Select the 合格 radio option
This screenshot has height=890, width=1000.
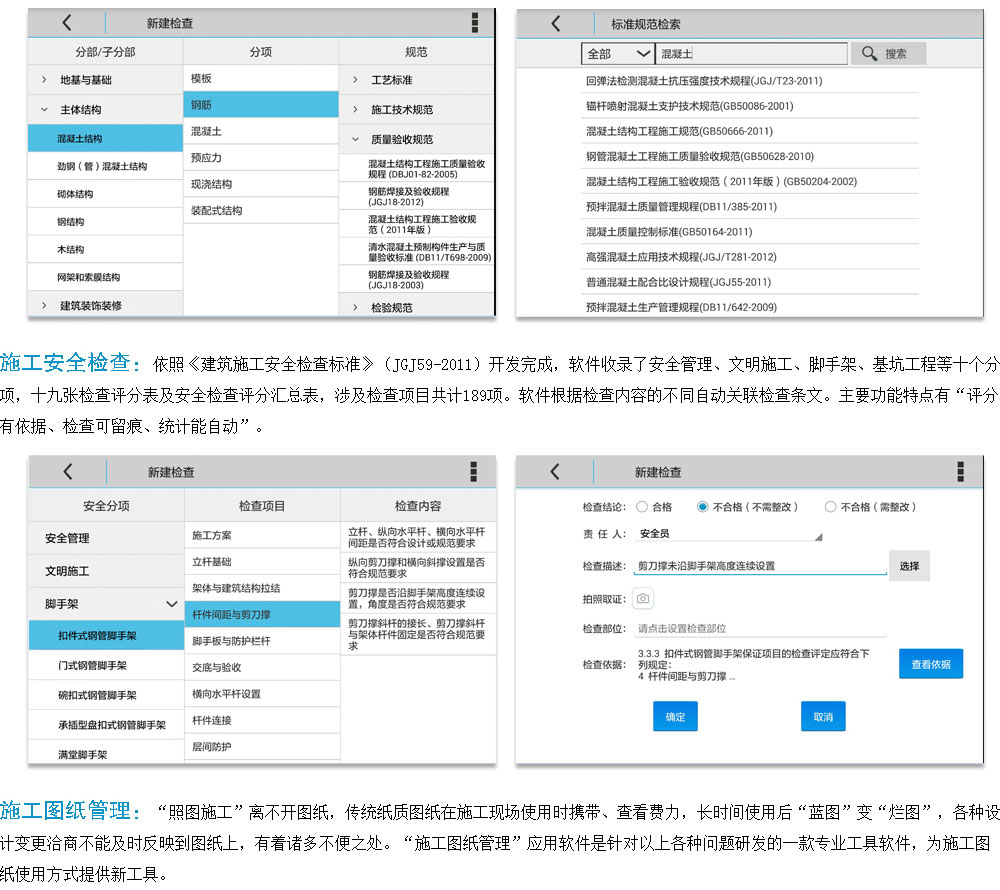(x=642, y=507)
